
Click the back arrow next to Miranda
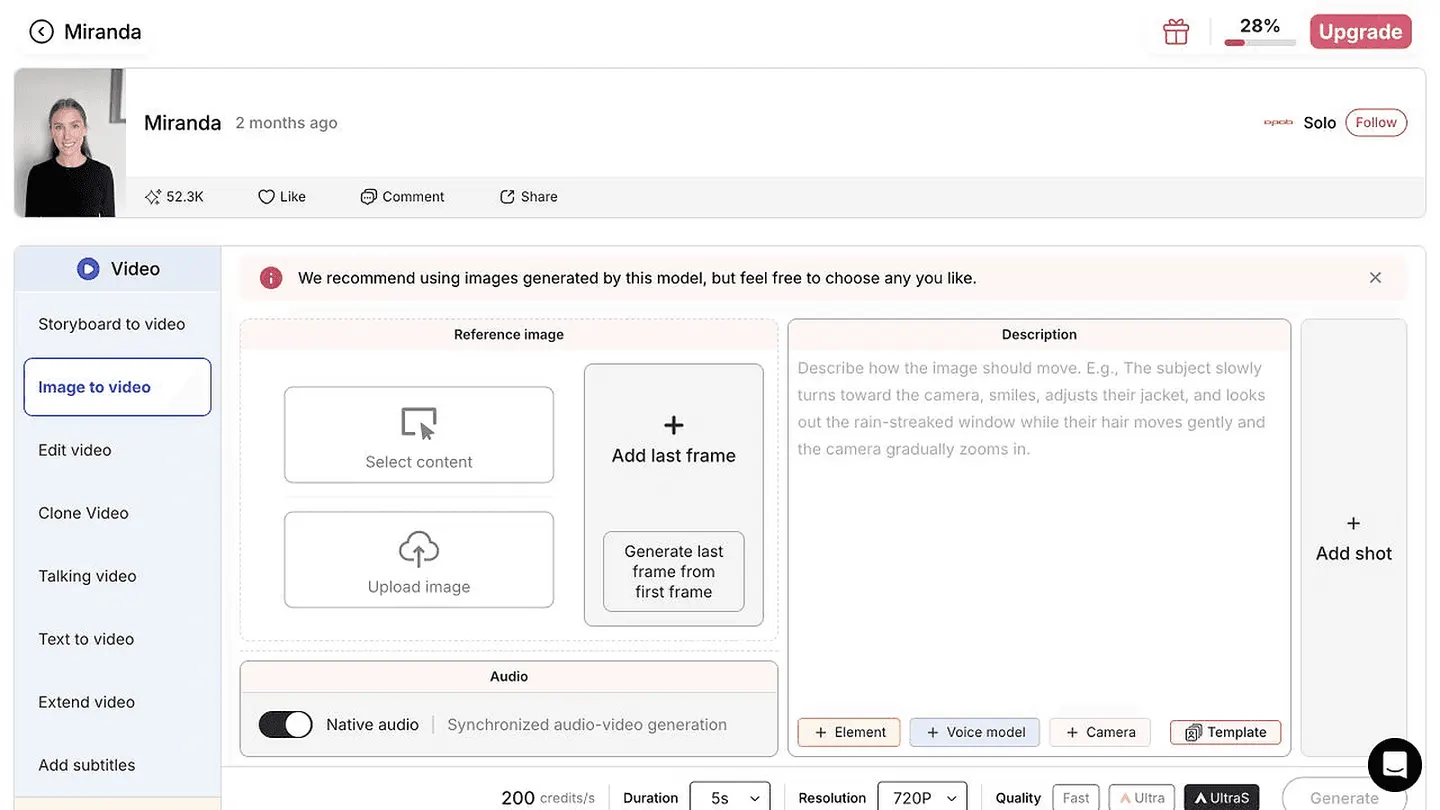coord(41,32)
